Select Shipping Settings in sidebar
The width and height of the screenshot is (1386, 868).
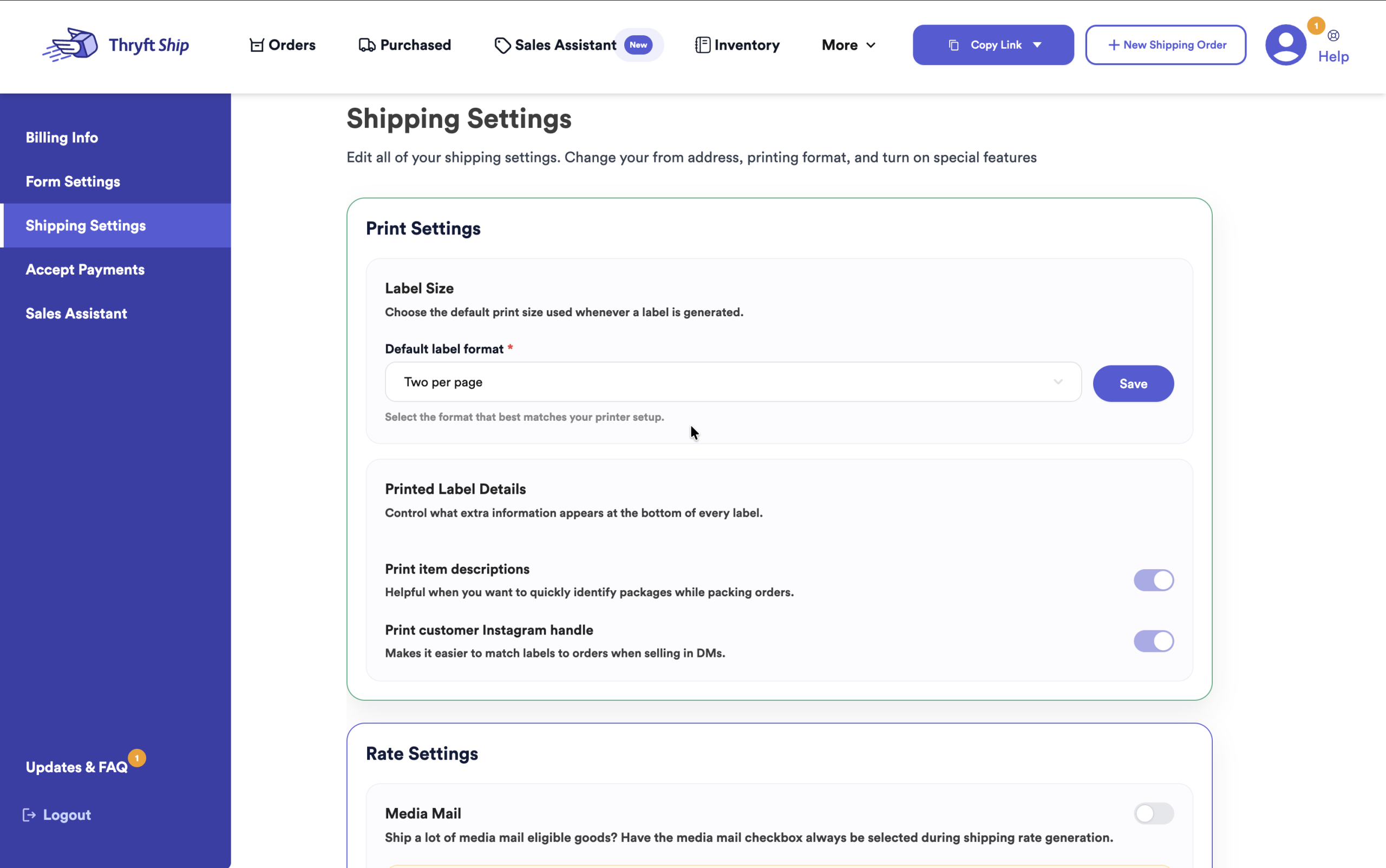coord(115,226)
